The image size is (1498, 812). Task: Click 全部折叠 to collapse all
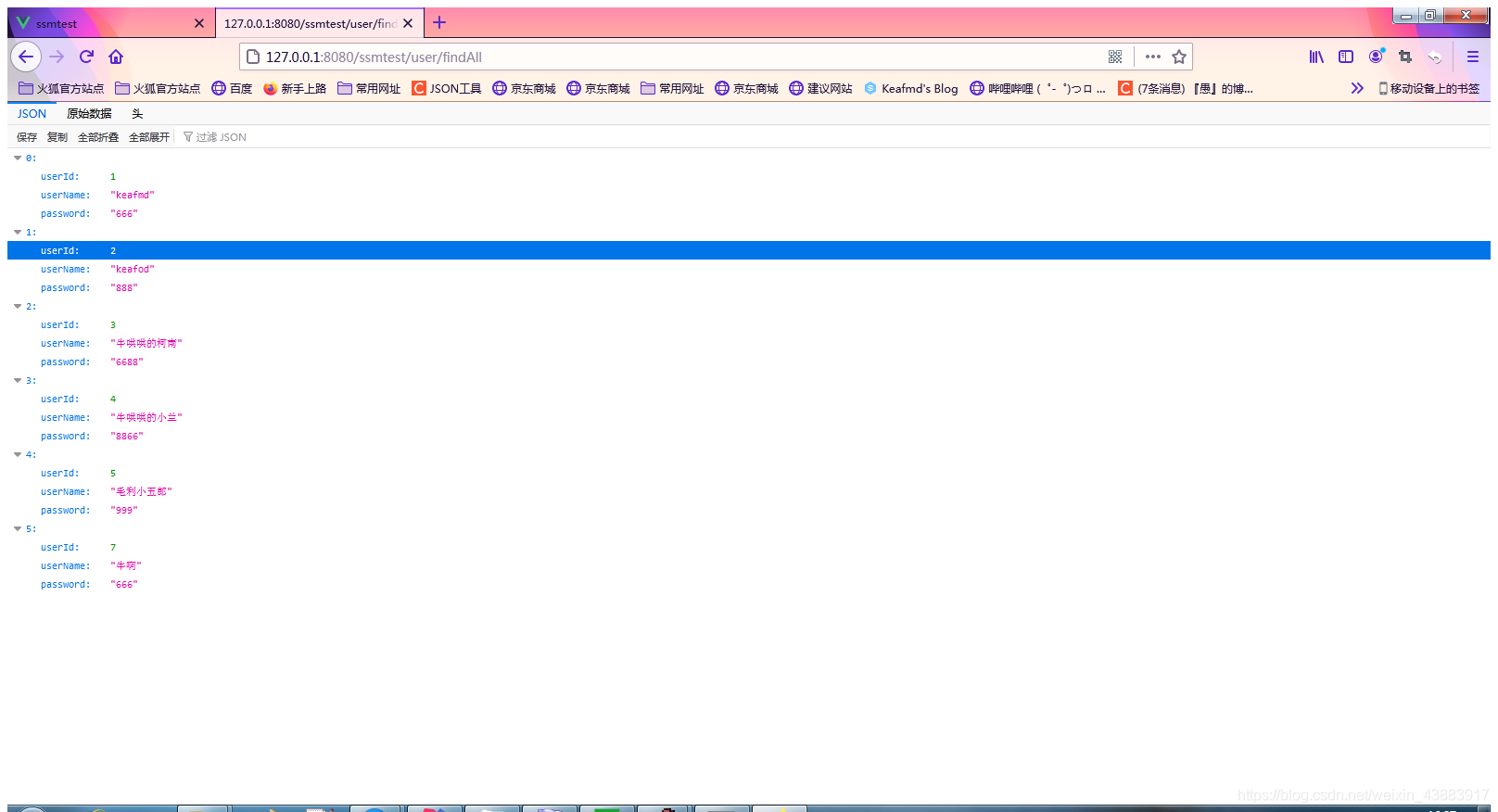pyautogui.click(x=98, y=136)
